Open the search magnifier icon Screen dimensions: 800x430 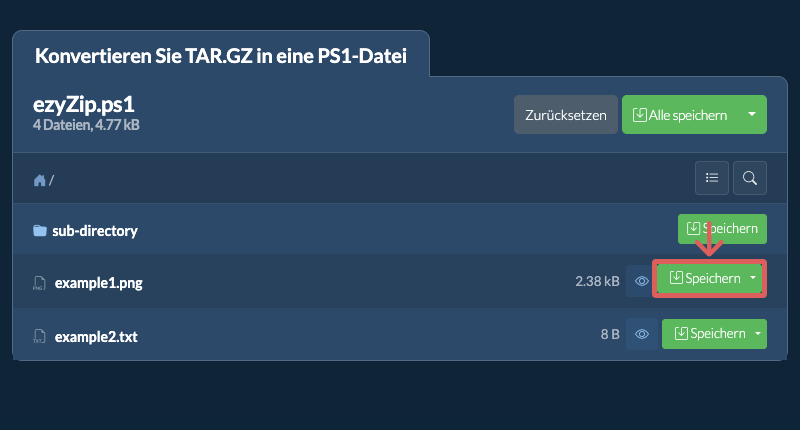[749, 178]
